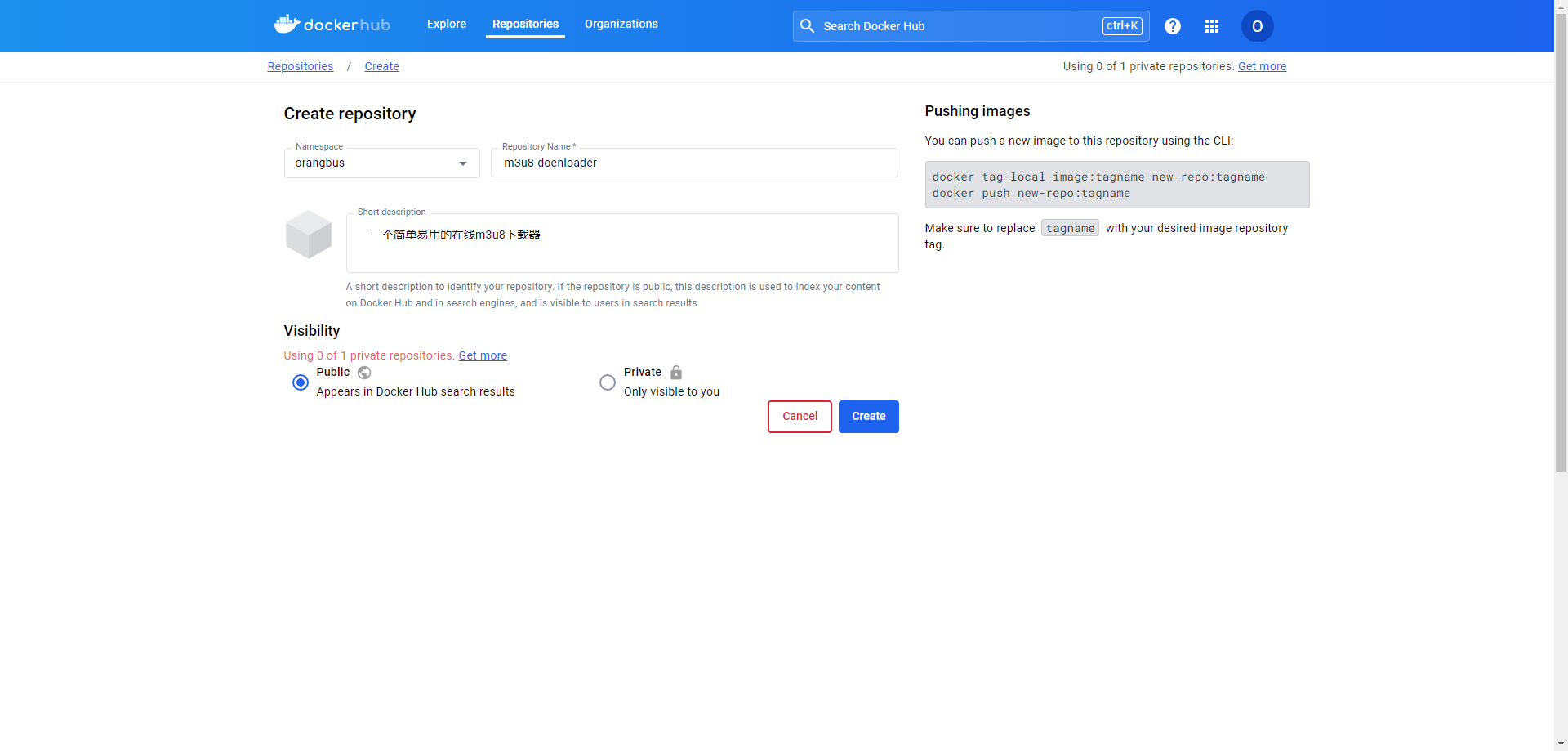Click the globe icon beside Public
The height and width of the screenshot is (751, 1568).
click(364, 373)
